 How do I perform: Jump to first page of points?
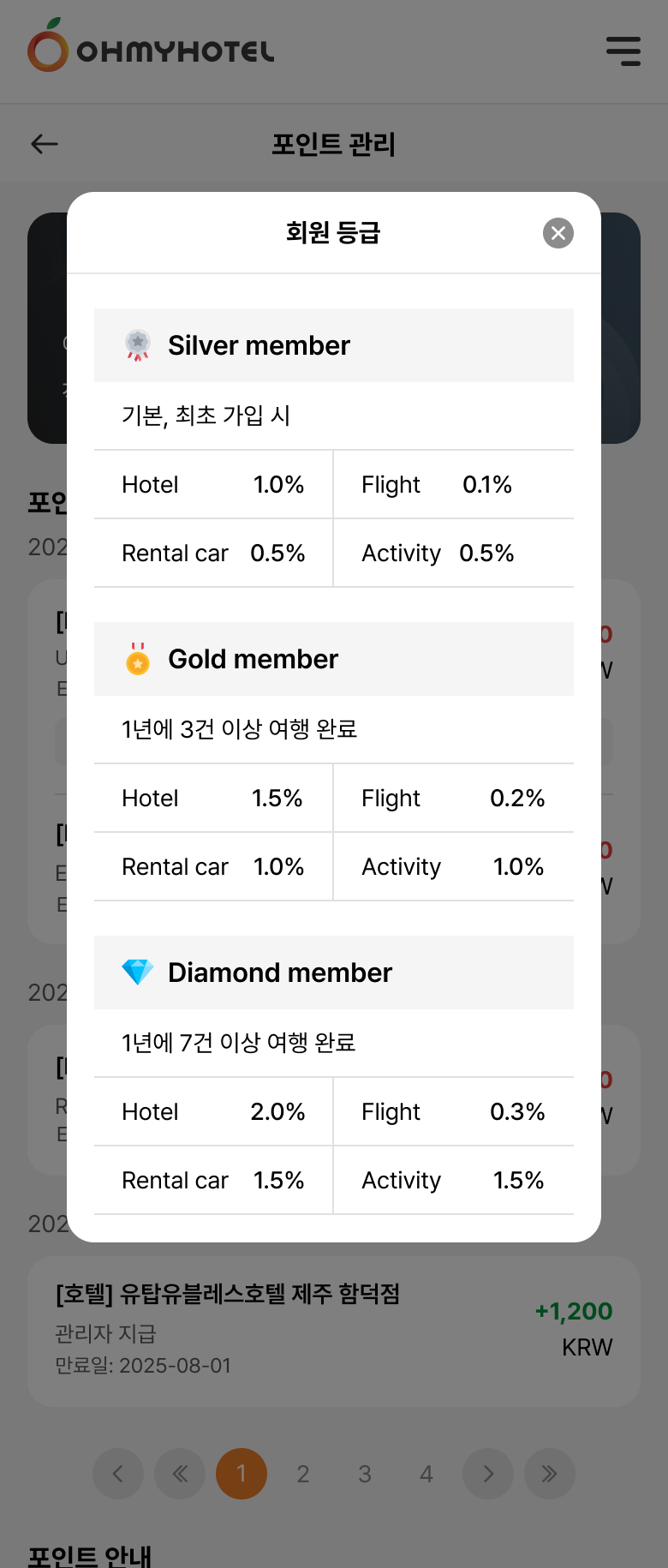click(x=180, y=1474)
